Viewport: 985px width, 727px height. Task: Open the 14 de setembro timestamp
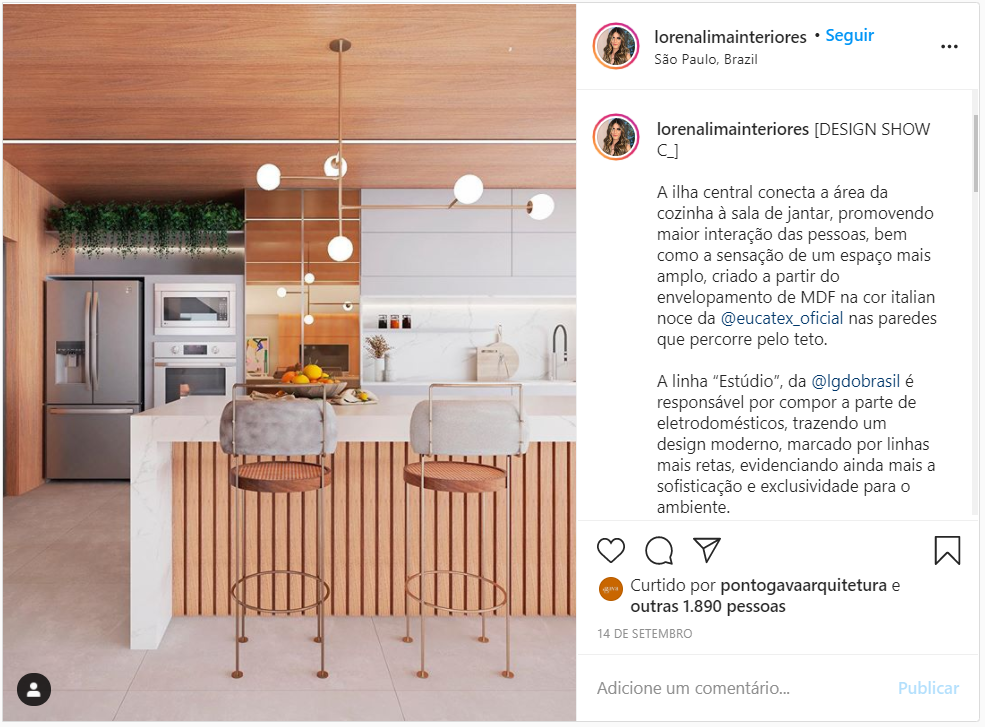point(645,633)
